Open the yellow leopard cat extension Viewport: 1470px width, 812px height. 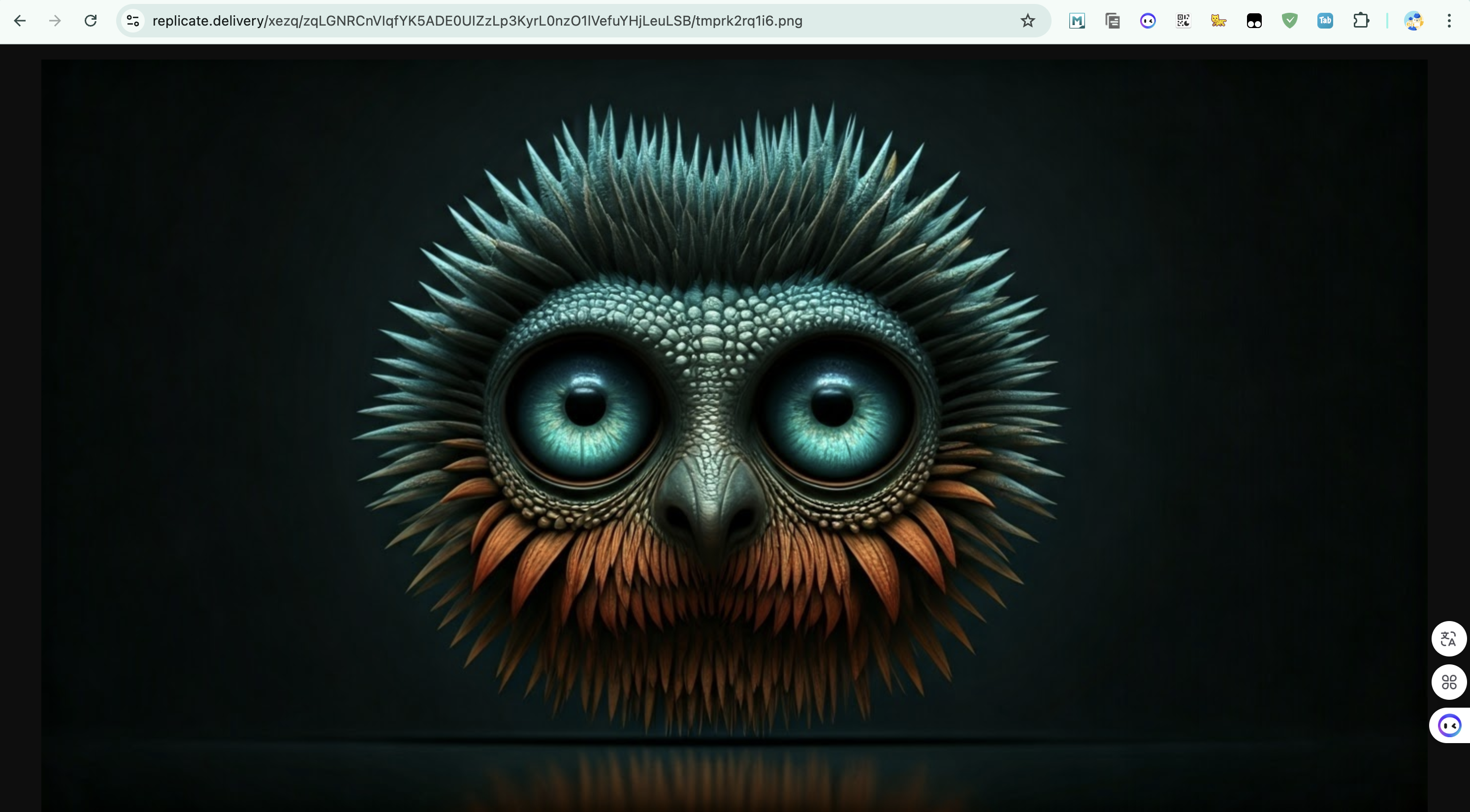pyautogui.click(x=1218, y=21)
